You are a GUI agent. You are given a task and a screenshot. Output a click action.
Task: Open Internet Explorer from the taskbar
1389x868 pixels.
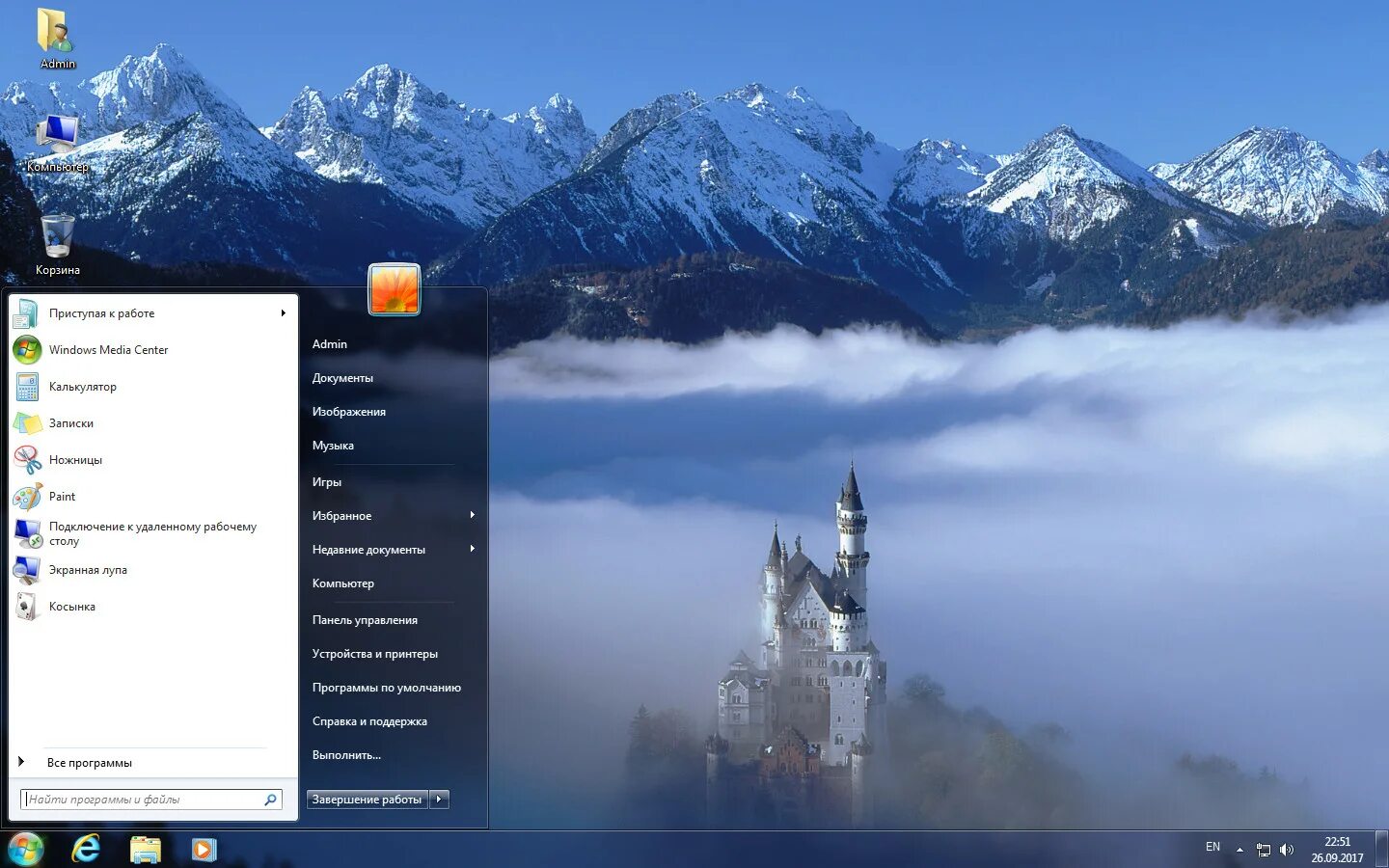(x=86, y=850)
